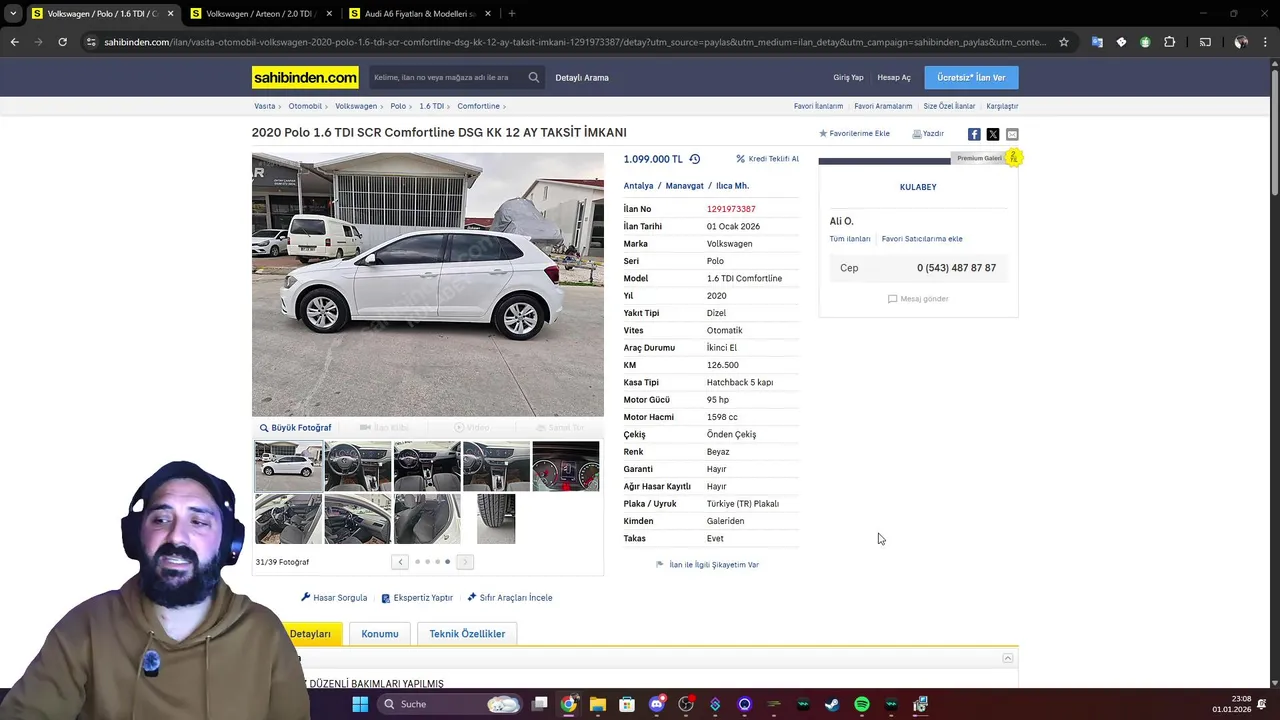Click the search magnifier icon in site header

click(534, 77)
